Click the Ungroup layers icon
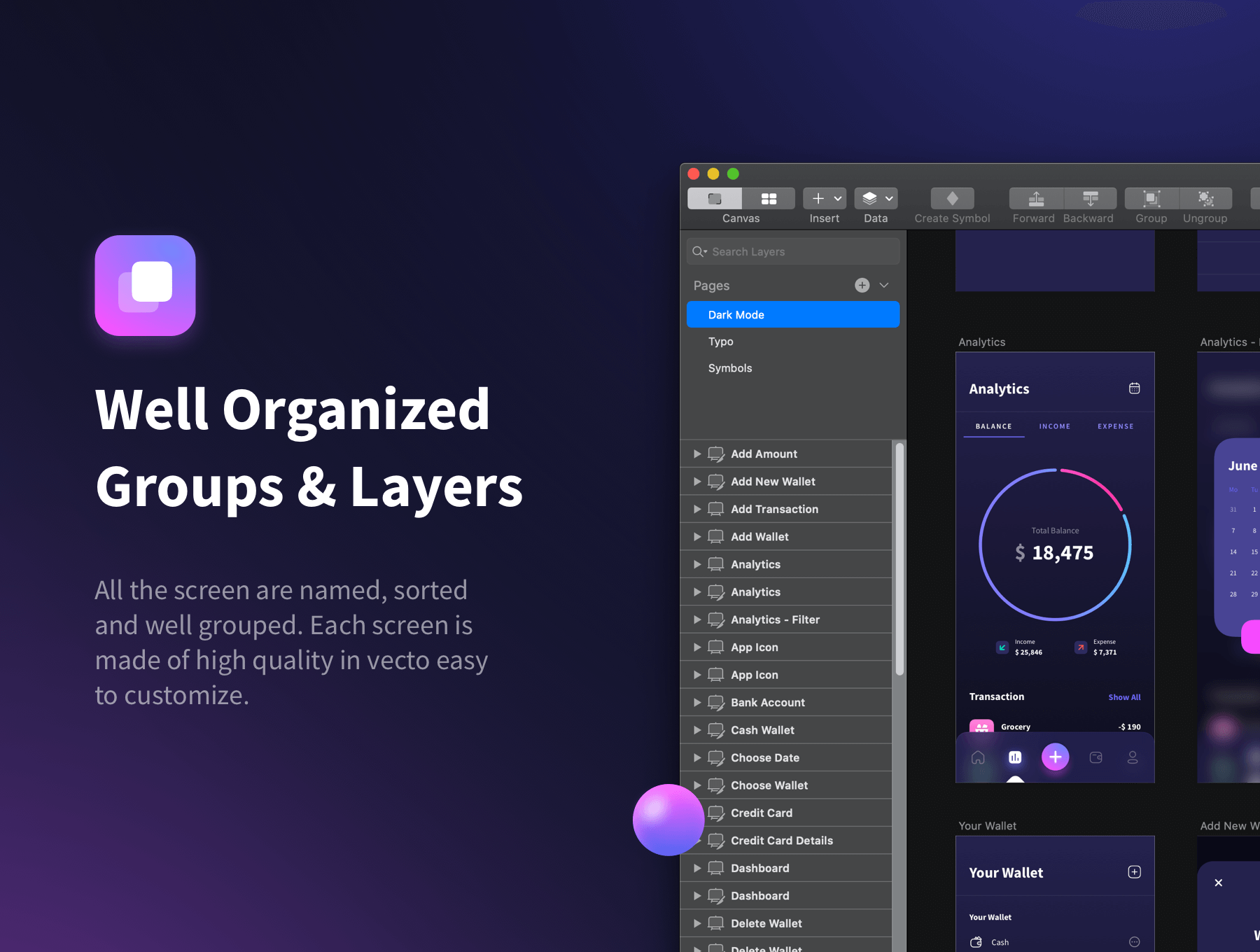The height and width of the screenshot is (952, 1260). pyautogui.click(x=1205, y=199)
